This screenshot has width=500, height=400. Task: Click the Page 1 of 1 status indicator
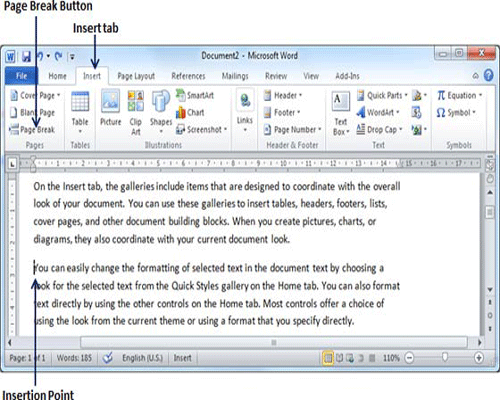coord(27,358)
